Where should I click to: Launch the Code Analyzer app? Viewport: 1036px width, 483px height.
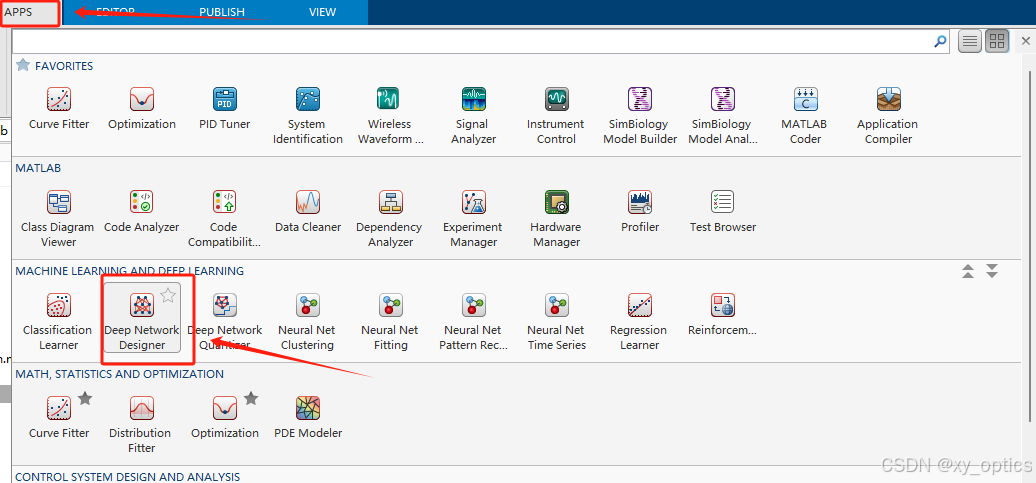(x=141, y=212)
